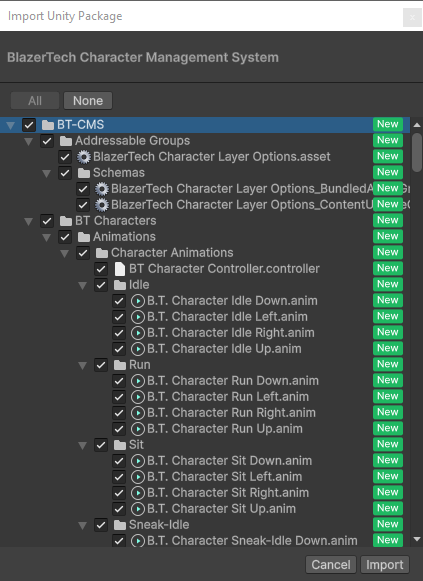Click the Sneak-Idle Down.anim clip icon
The height and width of the screenshot is (581, 423).
(138, 541)
